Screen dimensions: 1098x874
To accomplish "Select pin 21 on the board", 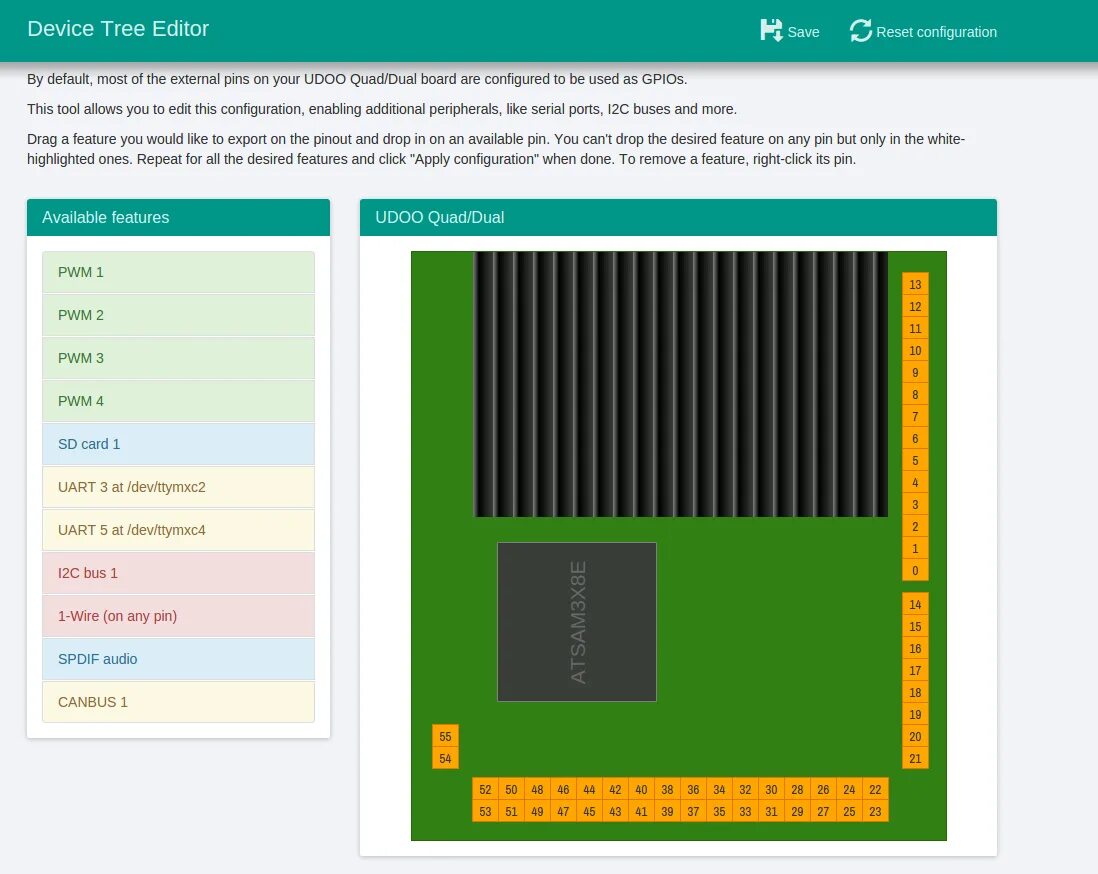I will click(x=915, y=758).
